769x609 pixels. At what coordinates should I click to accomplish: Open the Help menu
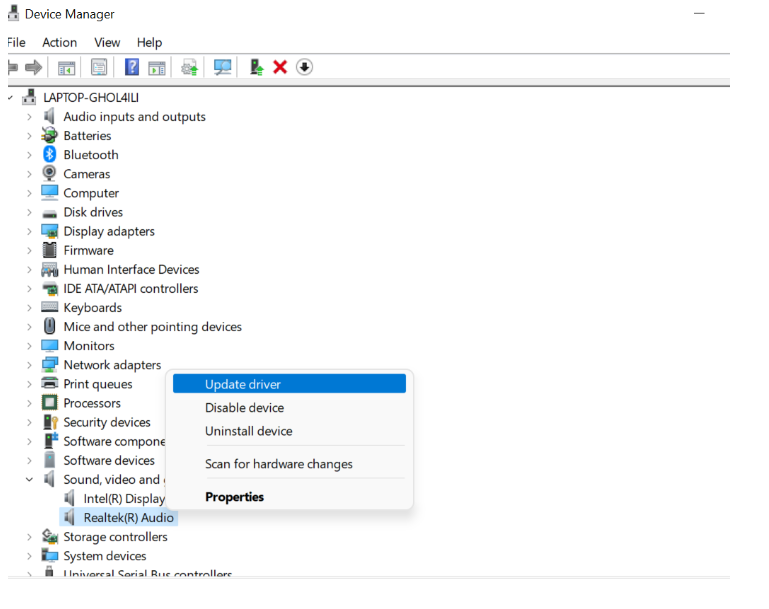(x=149, y=43)
